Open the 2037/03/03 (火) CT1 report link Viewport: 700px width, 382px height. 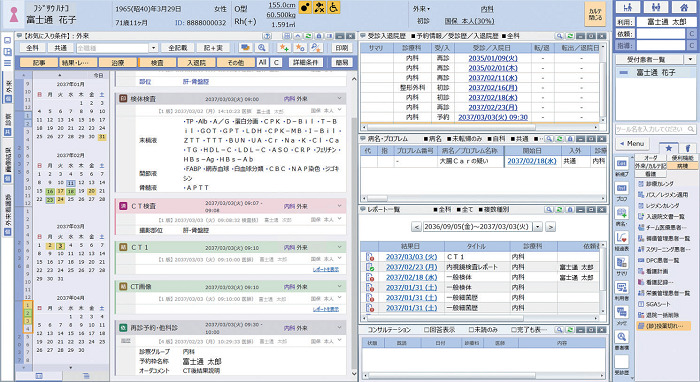(x=411, y=257)
